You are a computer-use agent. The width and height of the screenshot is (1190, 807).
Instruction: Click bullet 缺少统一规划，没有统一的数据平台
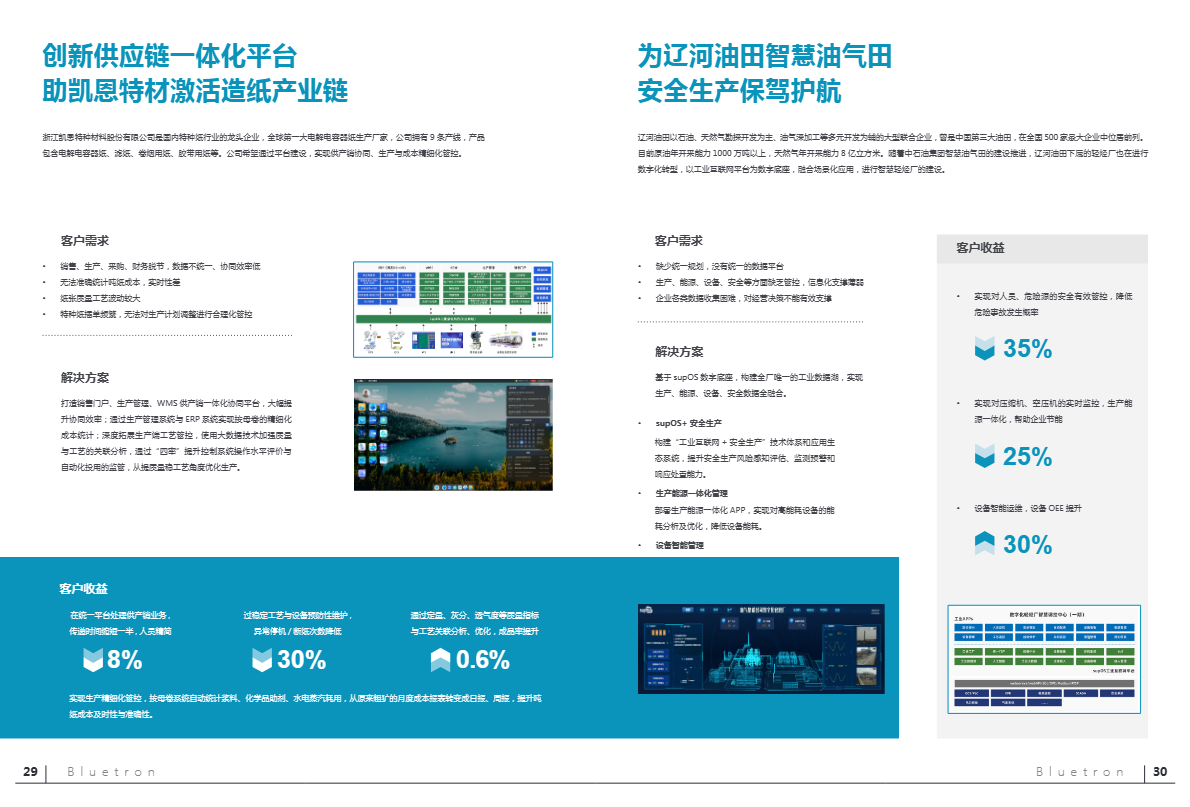click(x=719, y=266)
